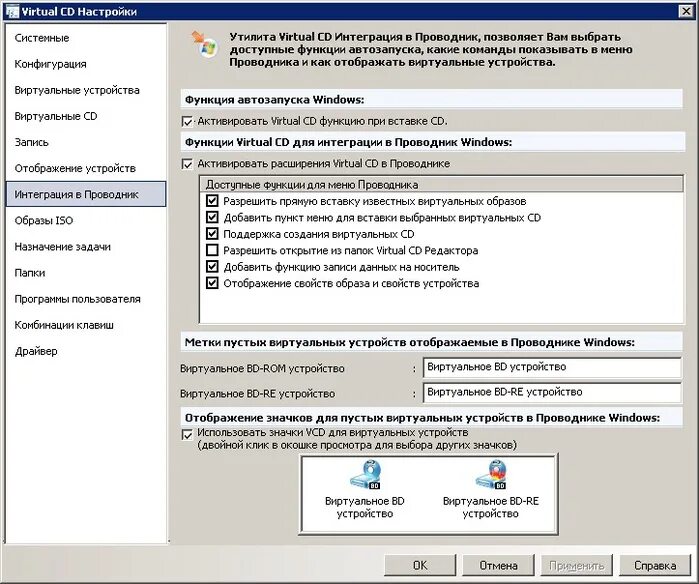
Task: Open the Запись settings page
Action: [86, 142]
